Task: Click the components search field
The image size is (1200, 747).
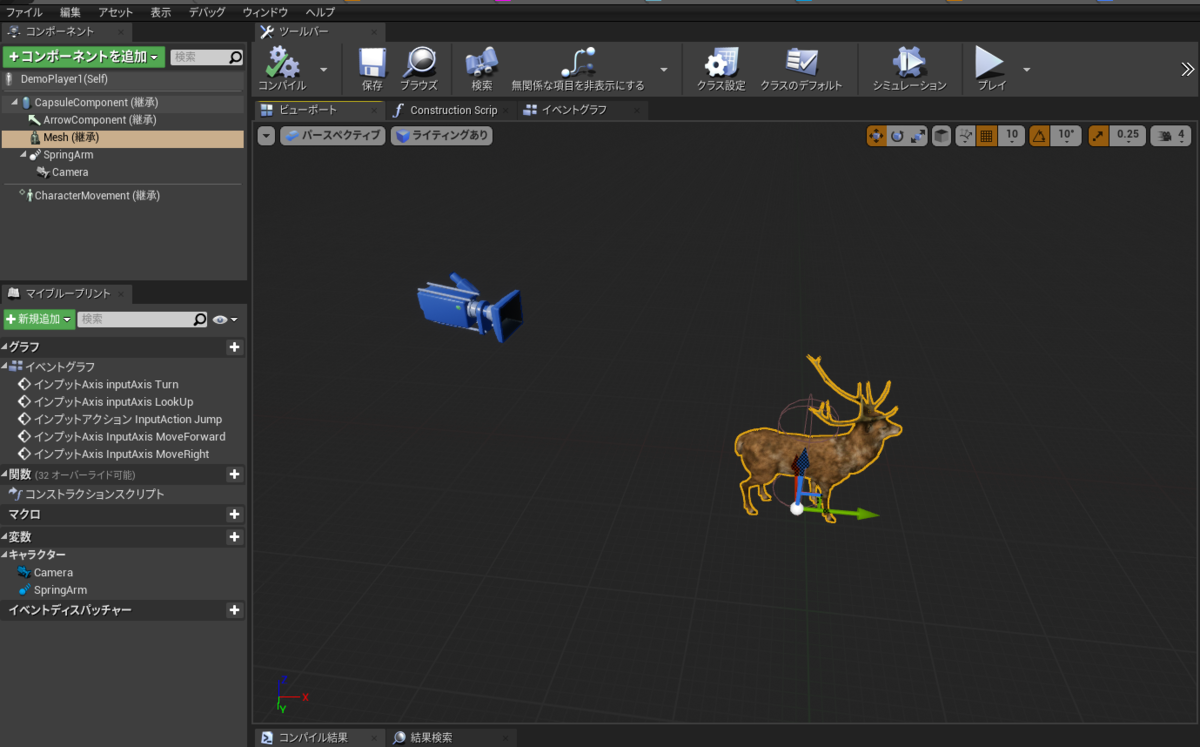Action: (x=206, y=57)
